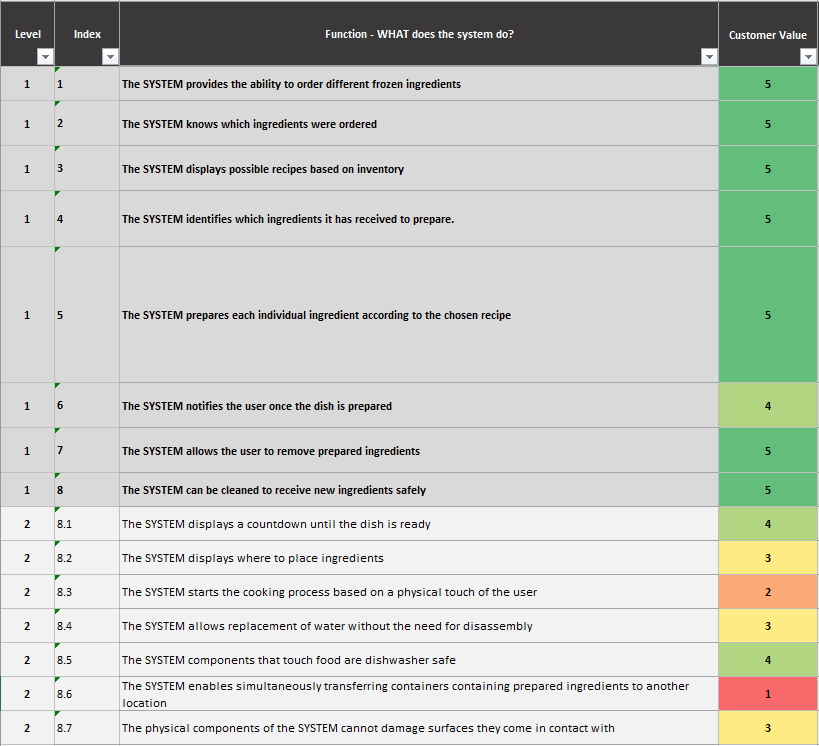Screen dimensions: 819x746
Task: Select cell 'The SYSTEM notifies the user once the dish is prepared'
Action: (x=419, y=405)
